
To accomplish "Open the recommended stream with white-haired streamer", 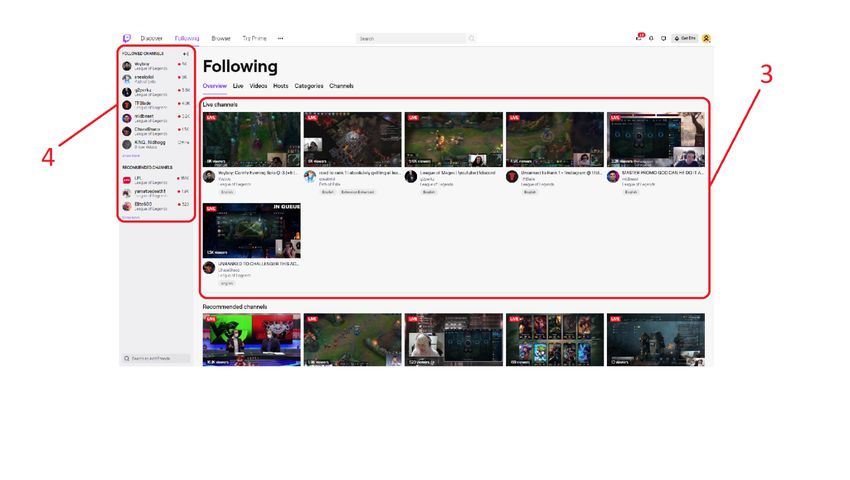I will 454,340.
